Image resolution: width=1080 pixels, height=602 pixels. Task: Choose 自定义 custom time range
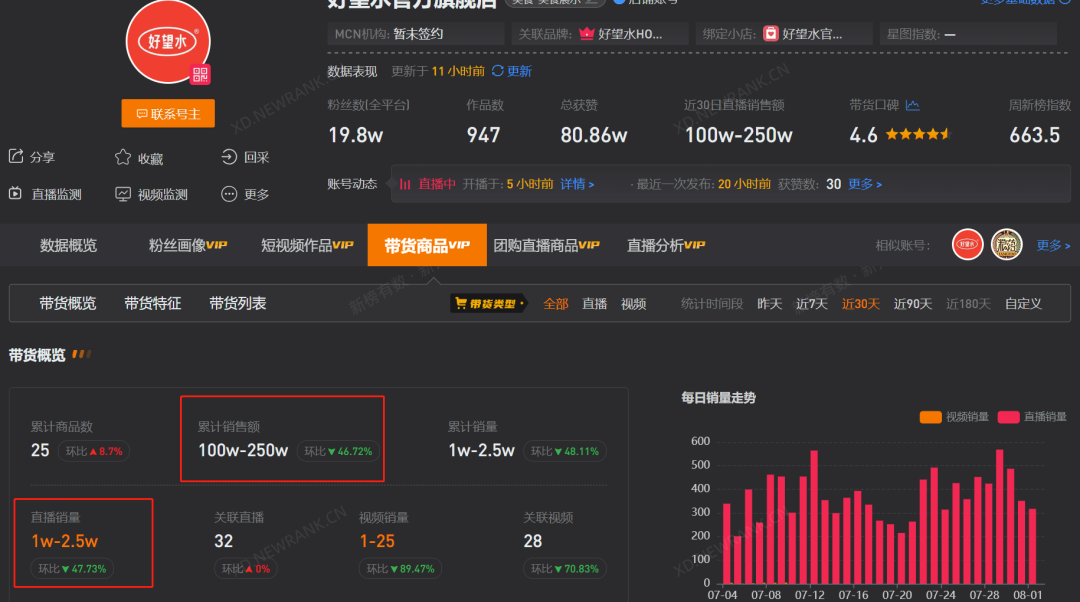[1024, 304]
